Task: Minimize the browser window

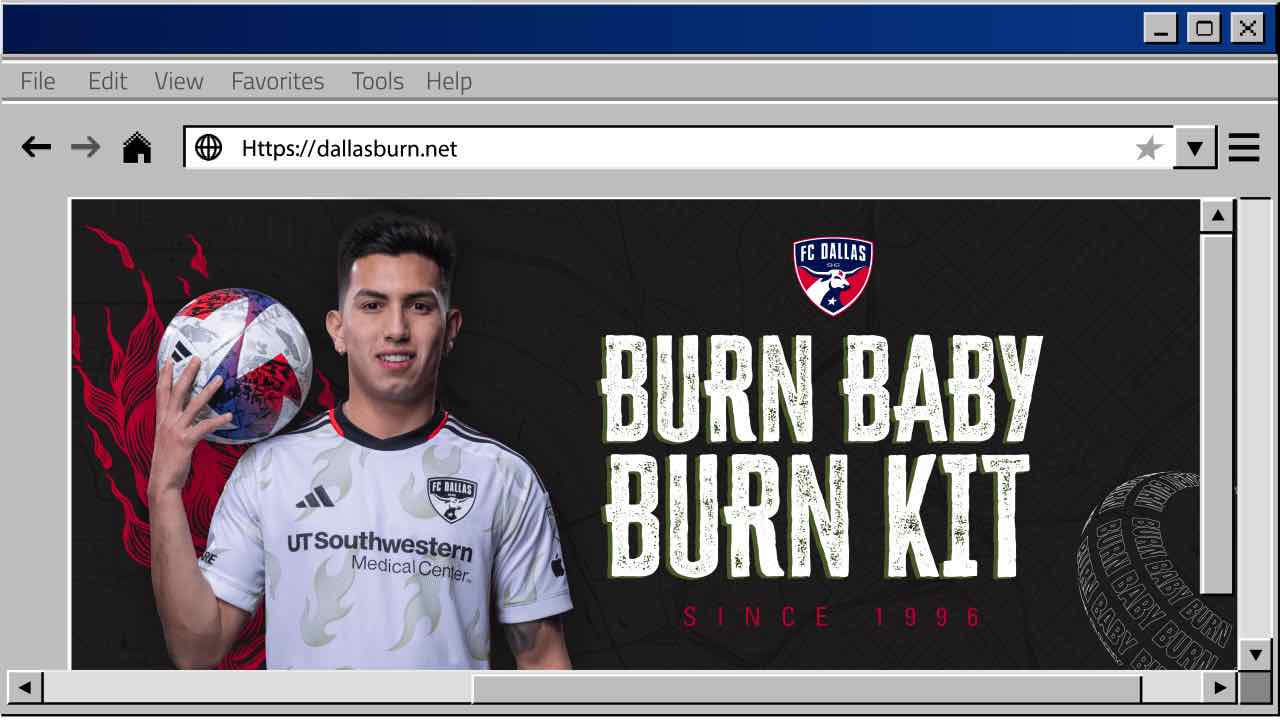Action: click(1160, 28)
